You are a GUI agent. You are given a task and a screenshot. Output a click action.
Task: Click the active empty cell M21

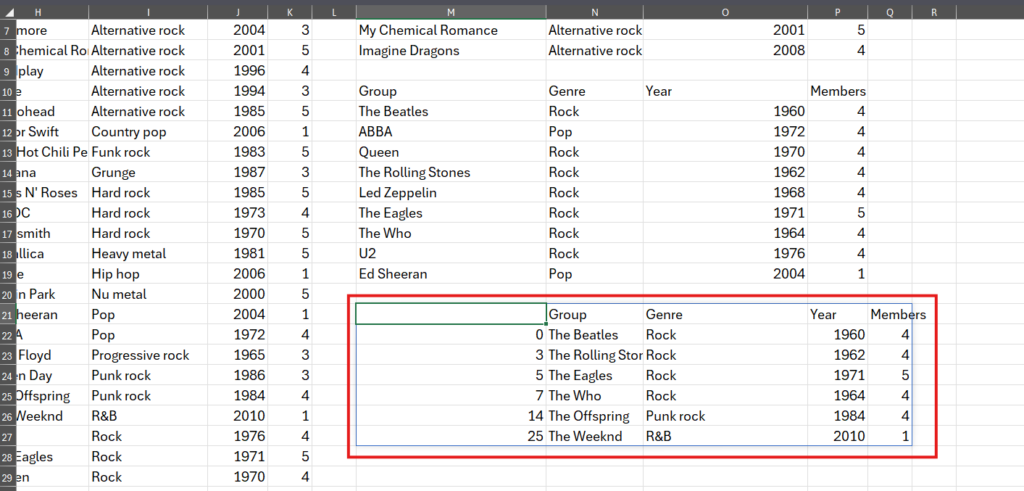click(451, 315)
